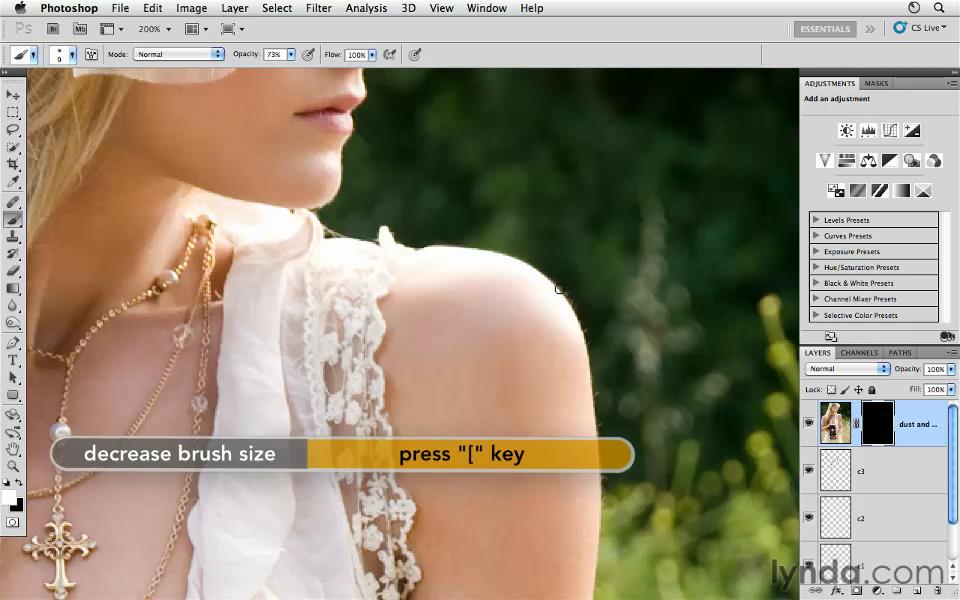Add a Vibrance adjustment
Image resolution: width=960 pixels, height=600 pixels.
[x=825, y=160]
